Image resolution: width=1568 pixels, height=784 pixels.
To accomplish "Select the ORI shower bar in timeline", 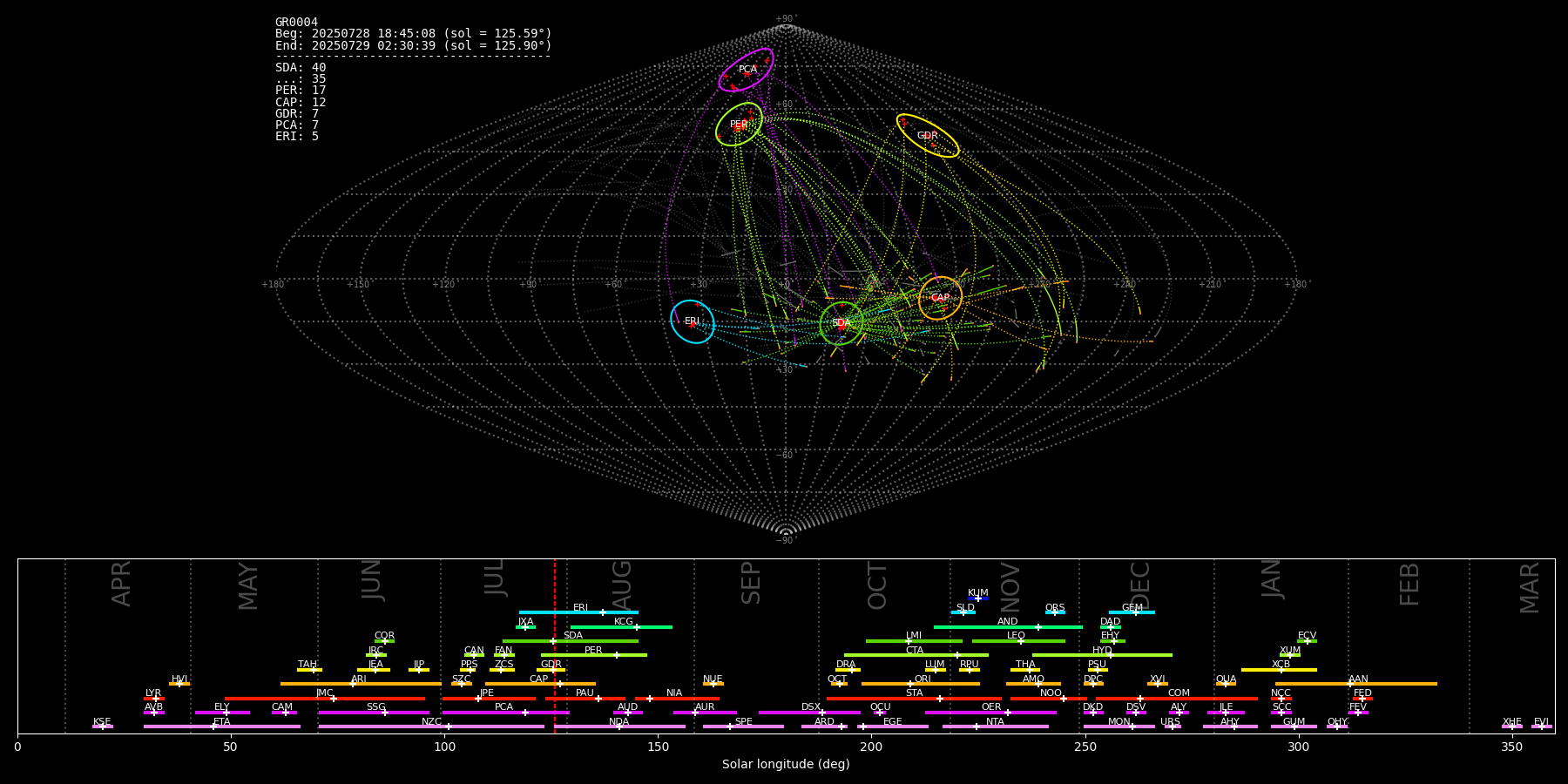I will 921,684.
